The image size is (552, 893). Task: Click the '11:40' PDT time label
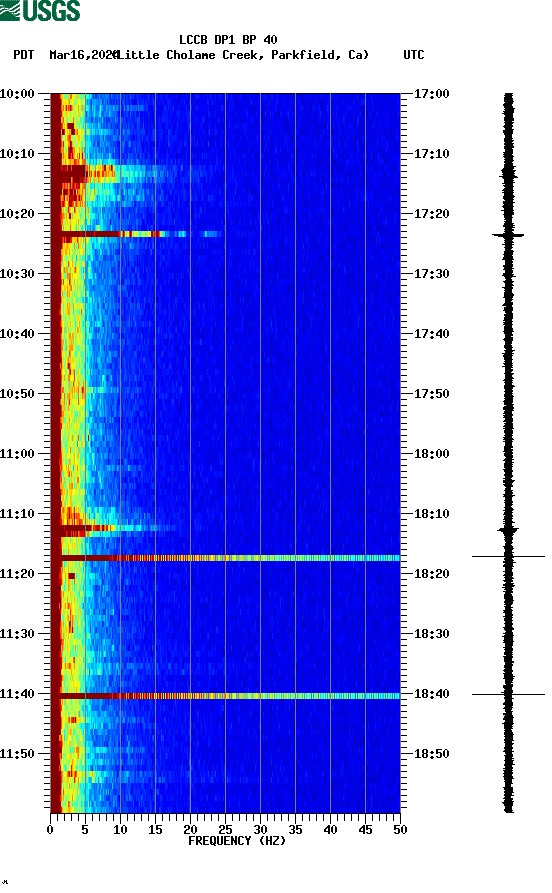[x=18, y=694]
